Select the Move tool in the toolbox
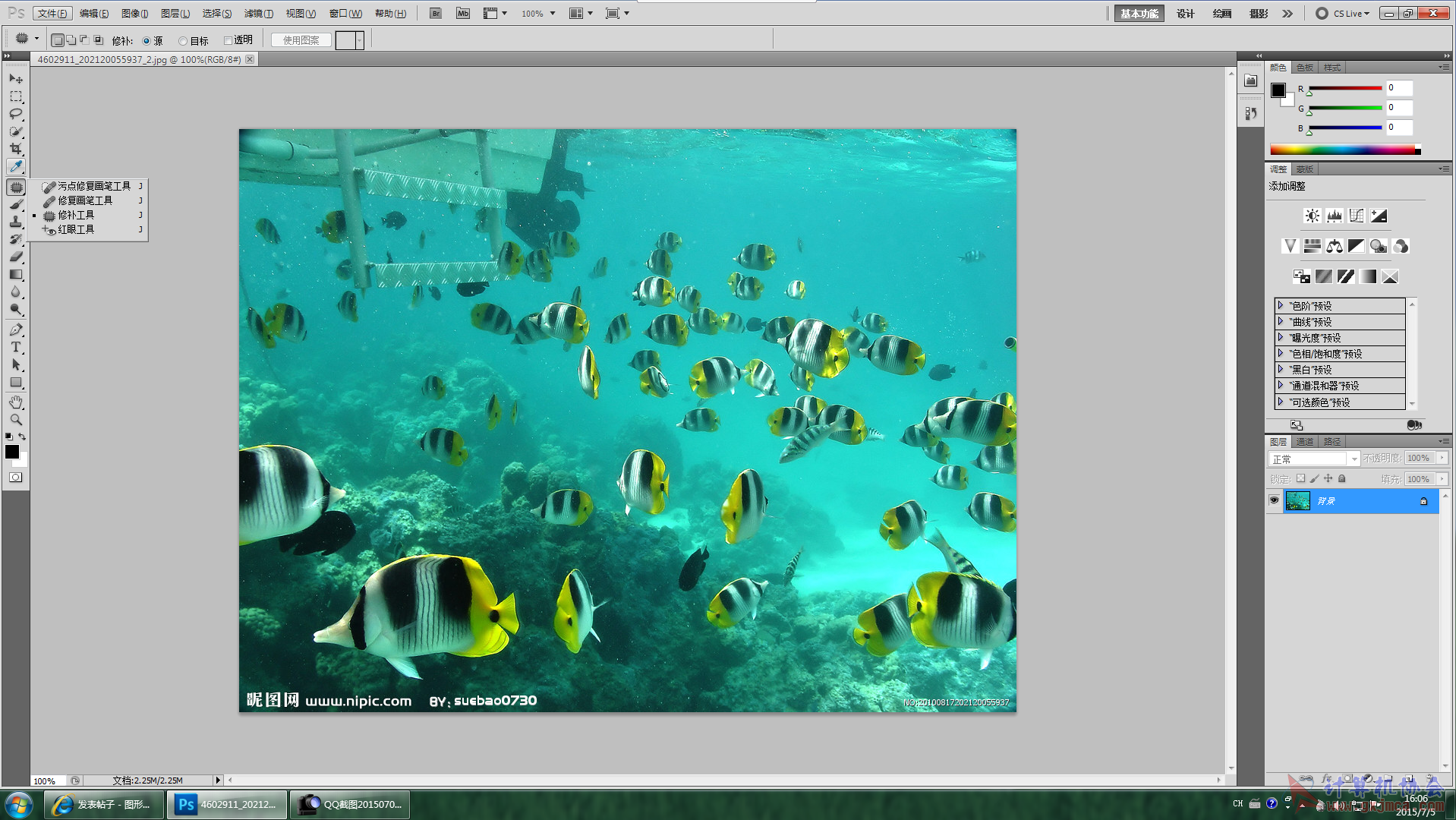The image size is (1456, 820). pyautogui.click(x=16, y=78)
